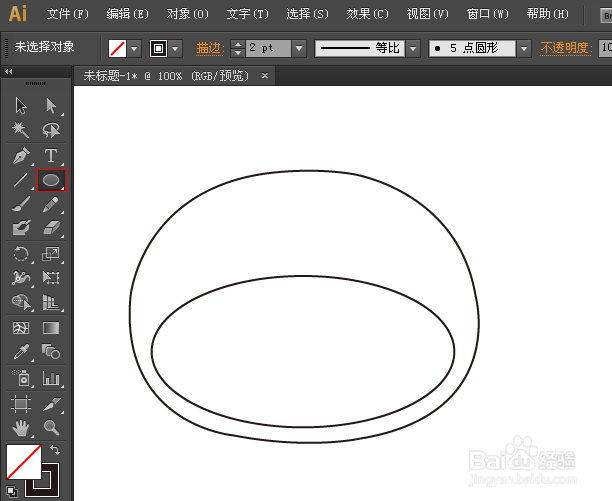612x501 pixels.
Task: Open the 帮助(H) menu
Action: coord(548,14)
